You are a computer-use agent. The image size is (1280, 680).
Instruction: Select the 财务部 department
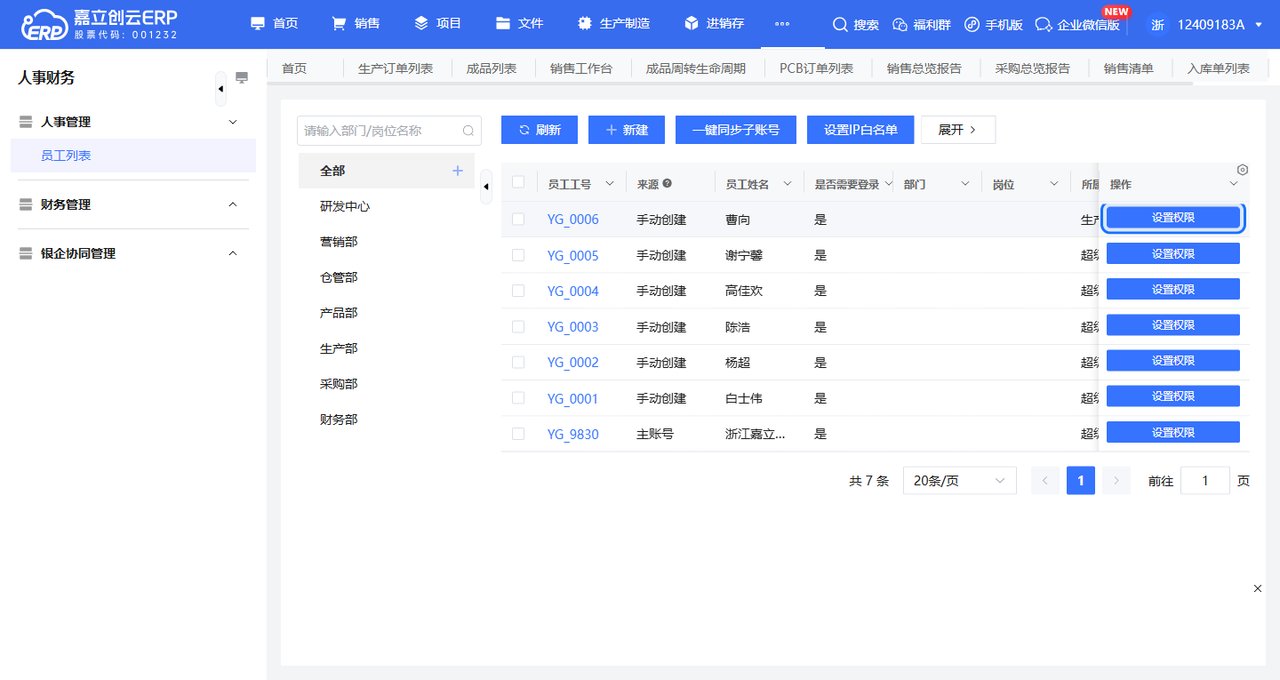339,420
